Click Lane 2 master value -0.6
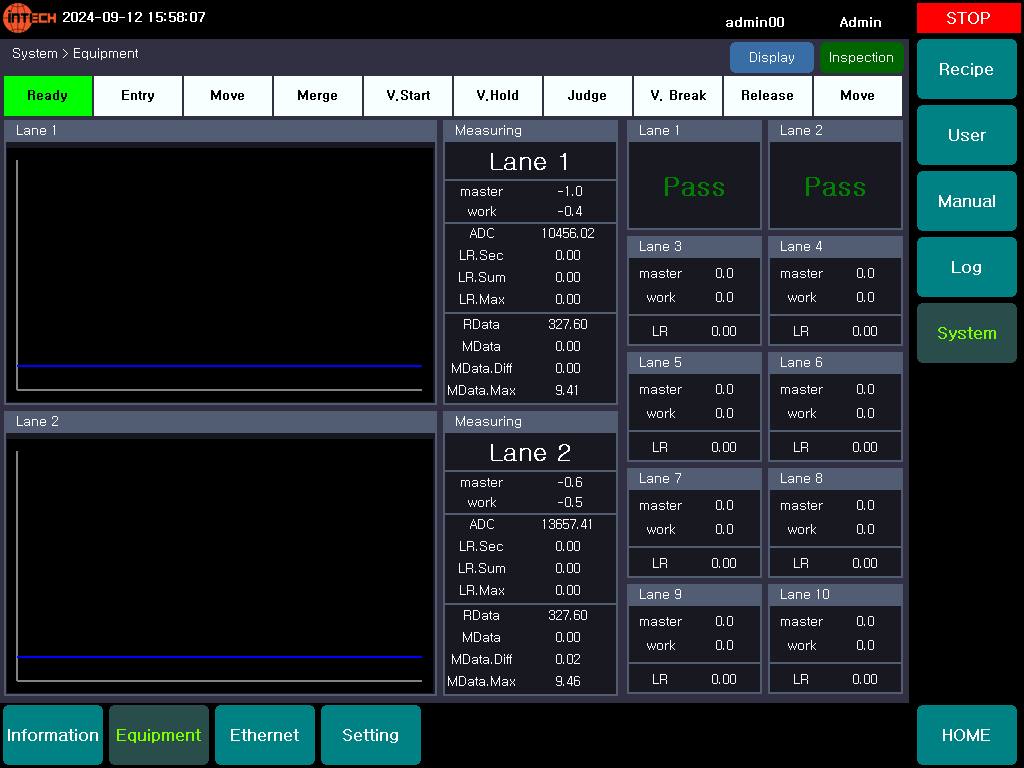This screenshot has height=768, width=1024. (x=570, y=483)
